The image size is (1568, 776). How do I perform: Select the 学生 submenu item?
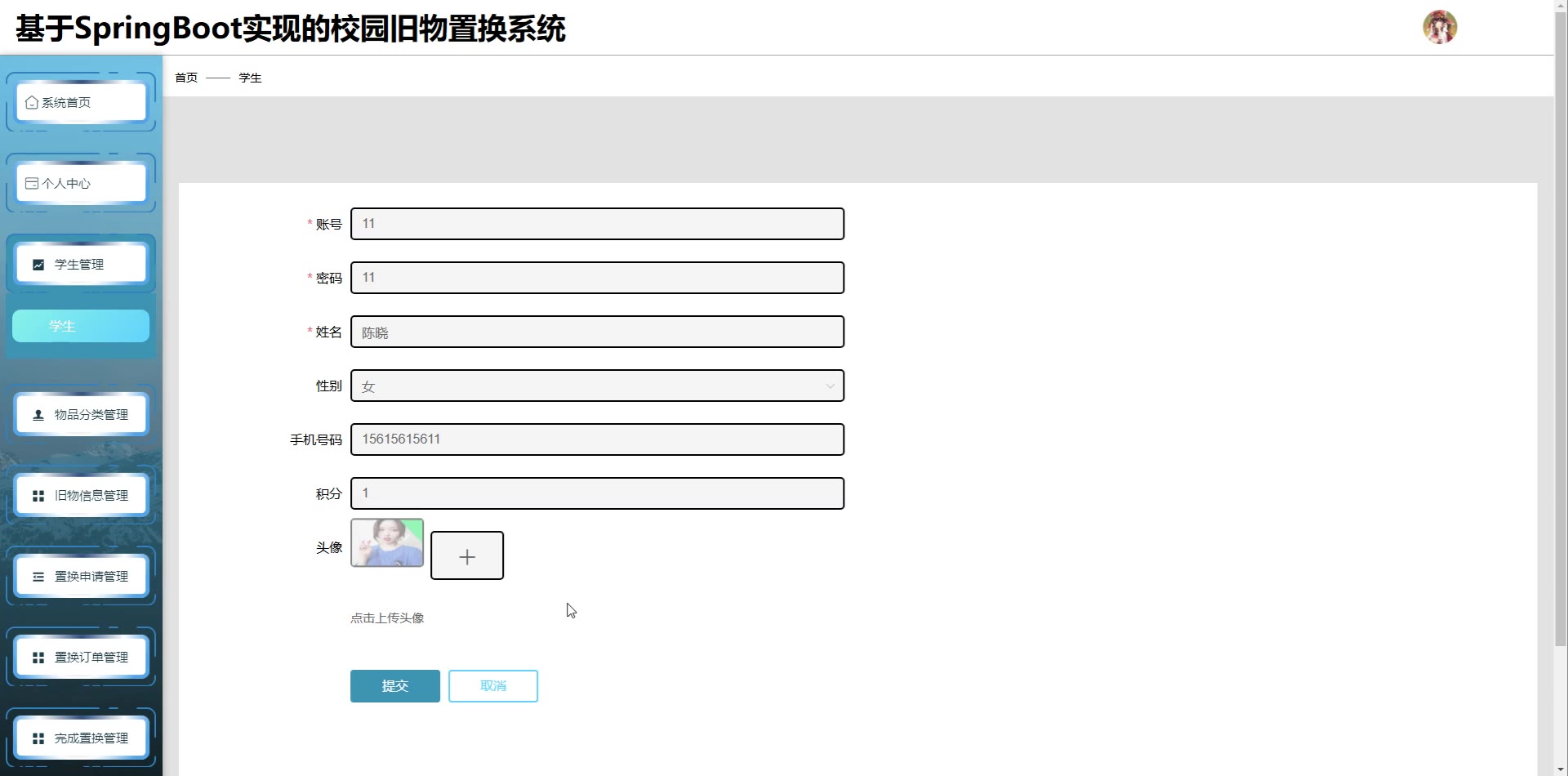click(x=80, y=326)
